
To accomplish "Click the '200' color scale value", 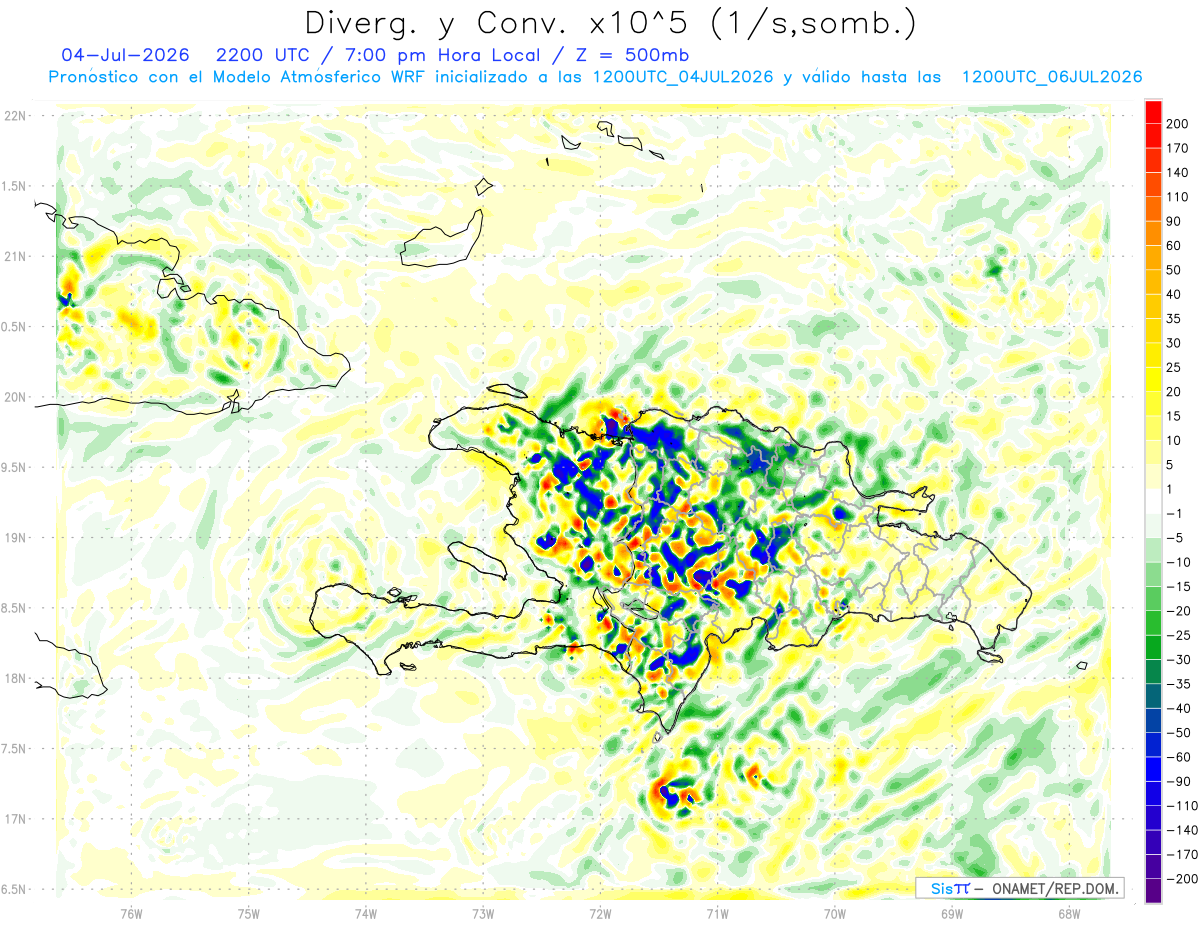I will 1178,124.
